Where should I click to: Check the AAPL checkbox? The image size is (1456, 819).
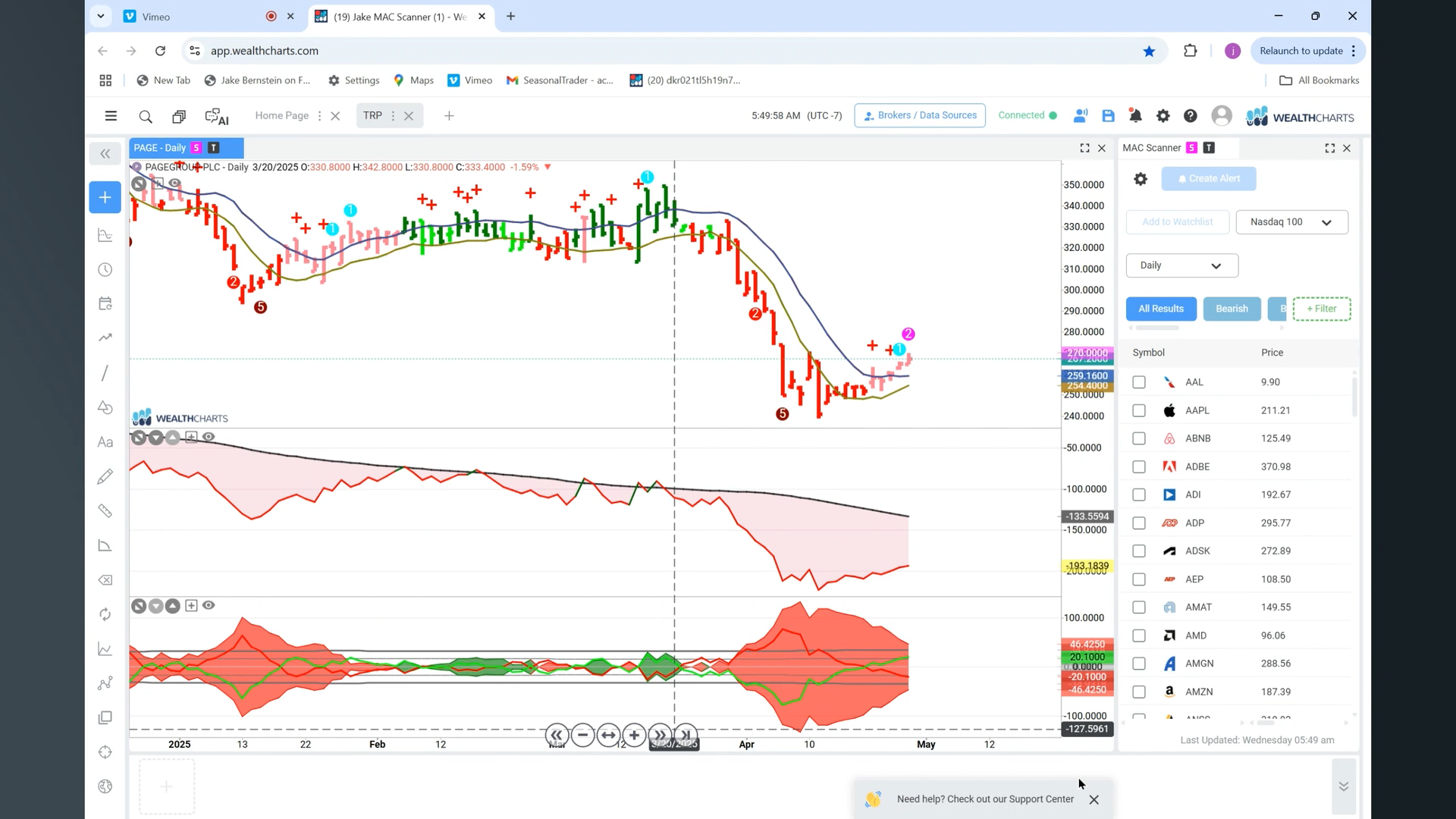point(1139,410)
